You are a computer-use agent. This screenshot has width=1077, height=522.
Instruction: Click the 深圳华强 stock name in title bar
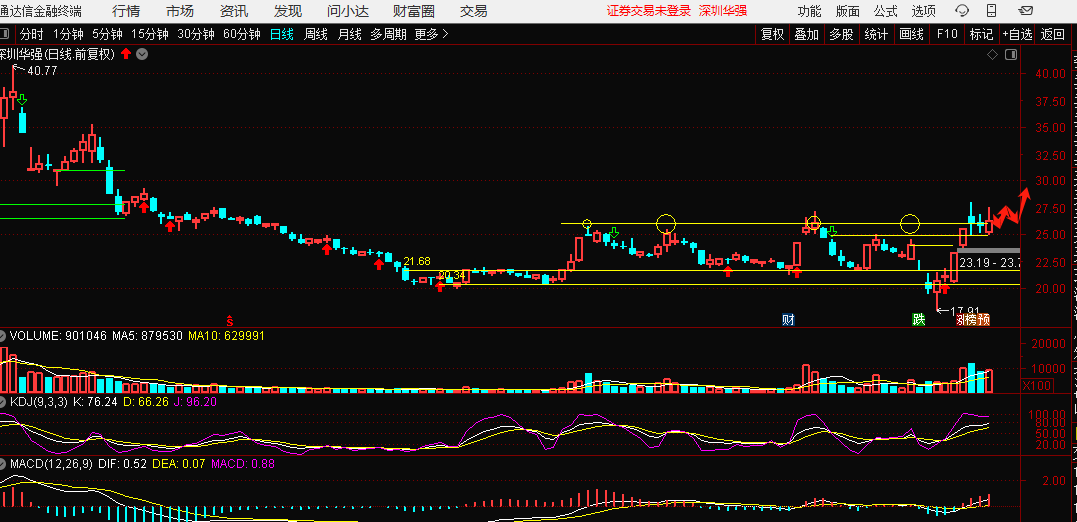pos(723,11)
